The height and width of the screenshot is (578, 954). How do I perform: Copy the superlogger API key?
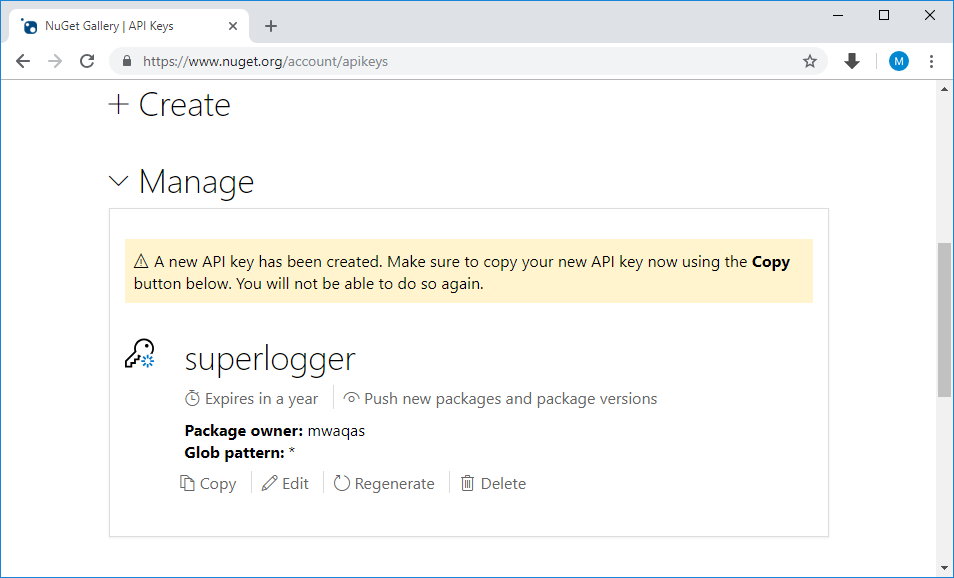(208, 484)
